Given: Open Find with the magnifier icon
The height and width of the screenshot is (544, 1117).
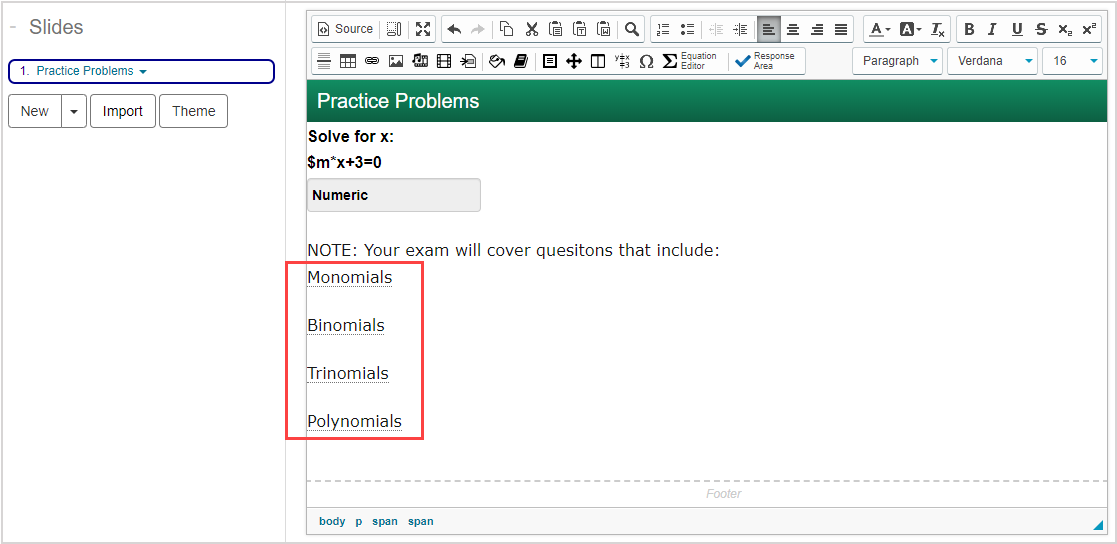Looking at the screenshot, I should coord(631,29).
